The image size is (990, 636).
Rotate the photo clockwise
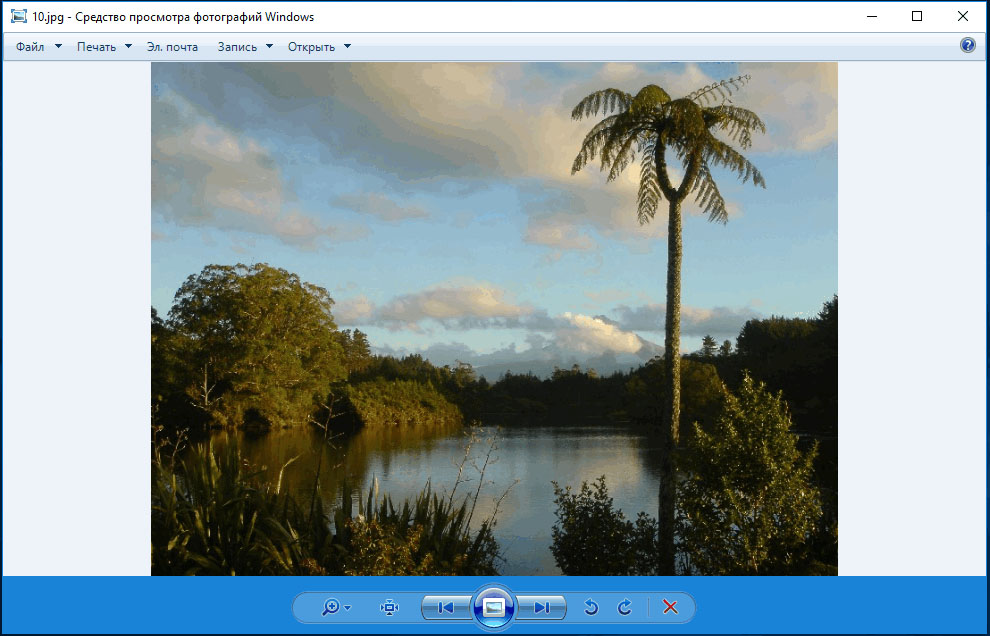pos(625,607)
